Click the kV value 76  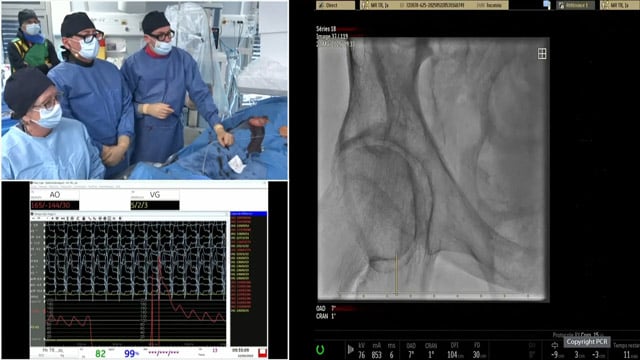pos(361,355)
